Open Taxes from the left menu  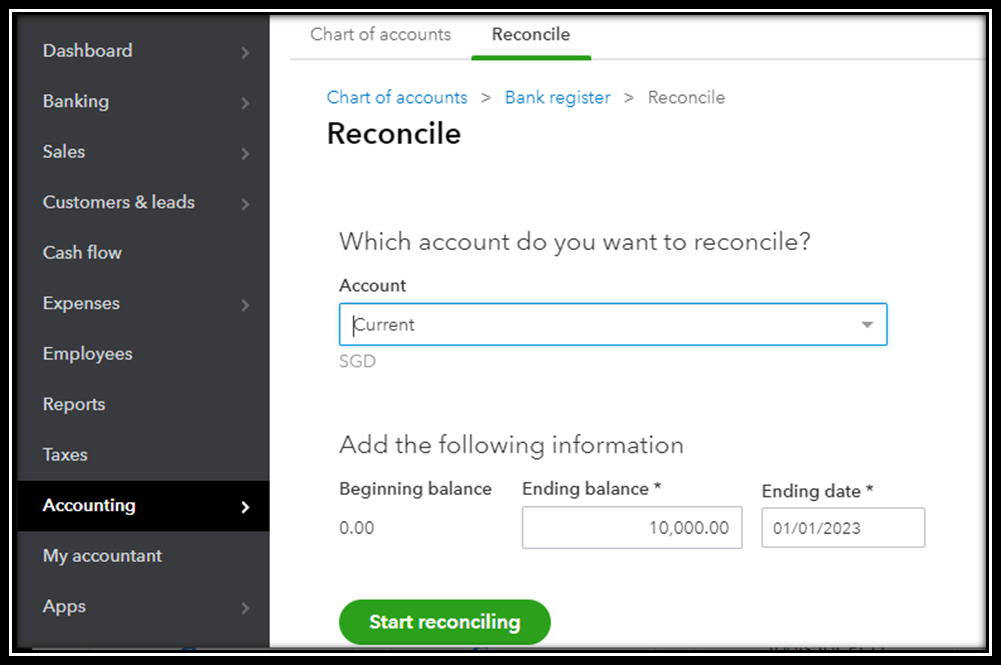[65, 455]
